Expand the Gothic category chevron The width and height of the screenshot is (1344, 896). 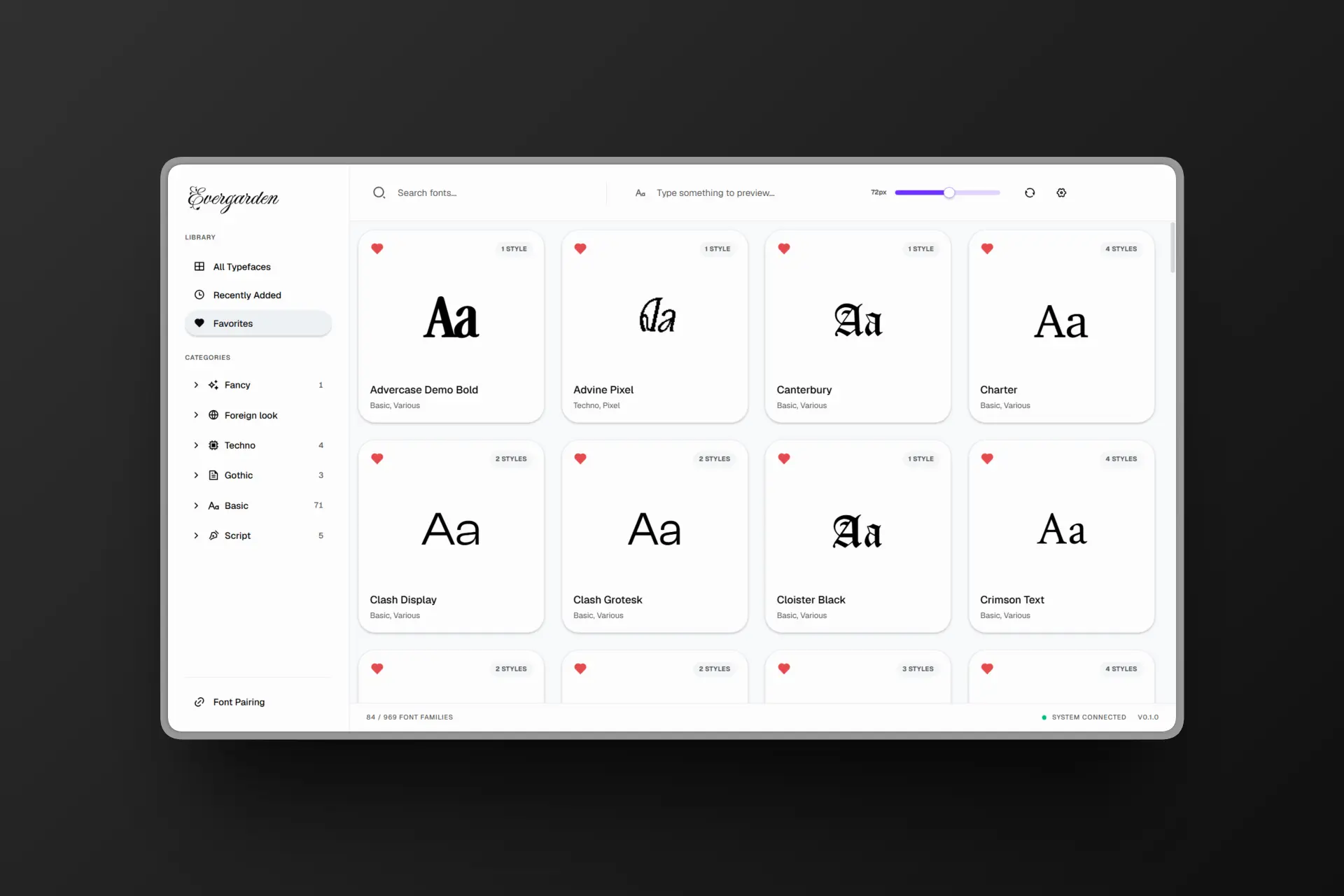(196, 475)
